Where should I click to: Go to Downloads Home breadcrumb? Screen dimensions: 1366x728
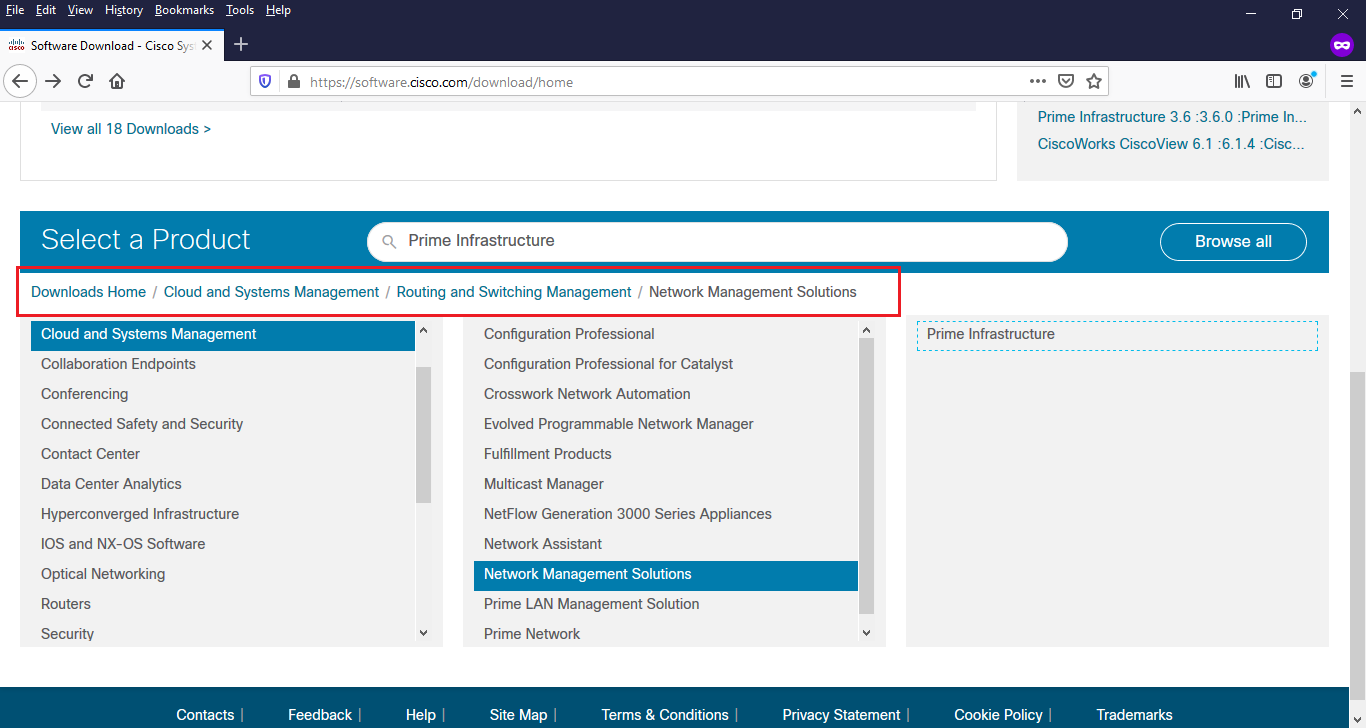point(88,292)
